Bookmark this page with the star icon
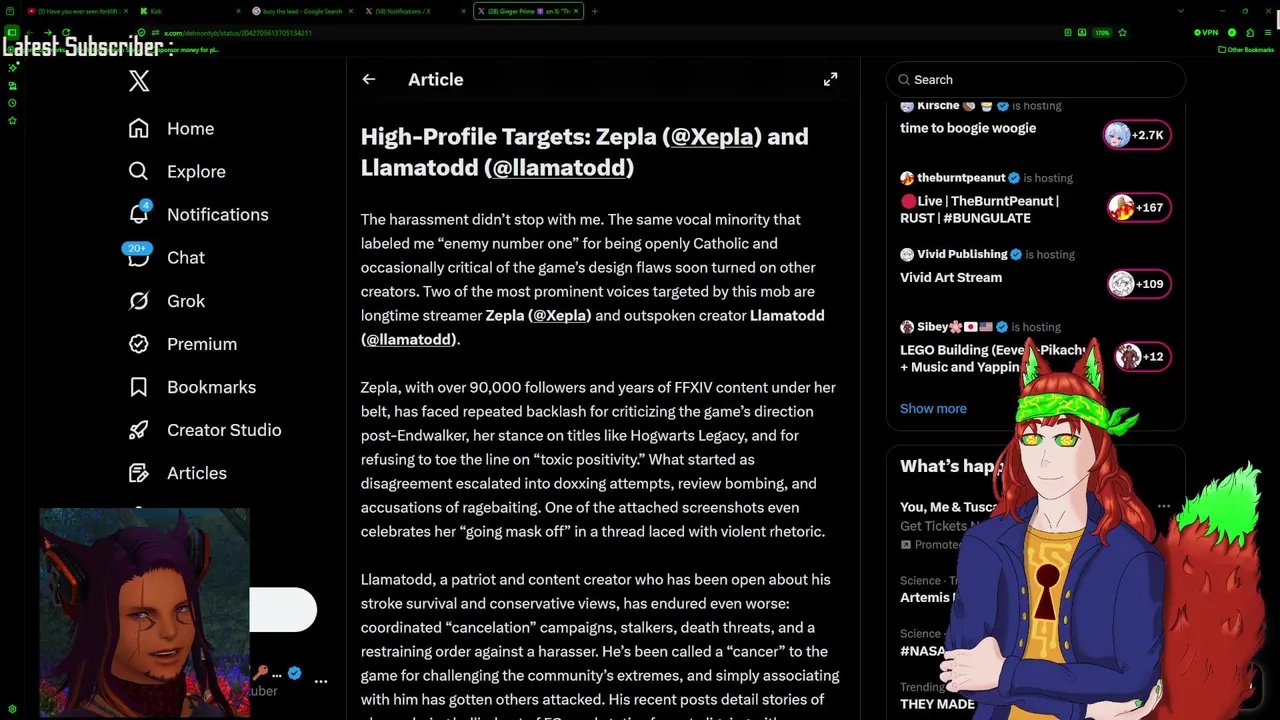The width and height of the screenshot is (1280, 720). pos(1122,33)
